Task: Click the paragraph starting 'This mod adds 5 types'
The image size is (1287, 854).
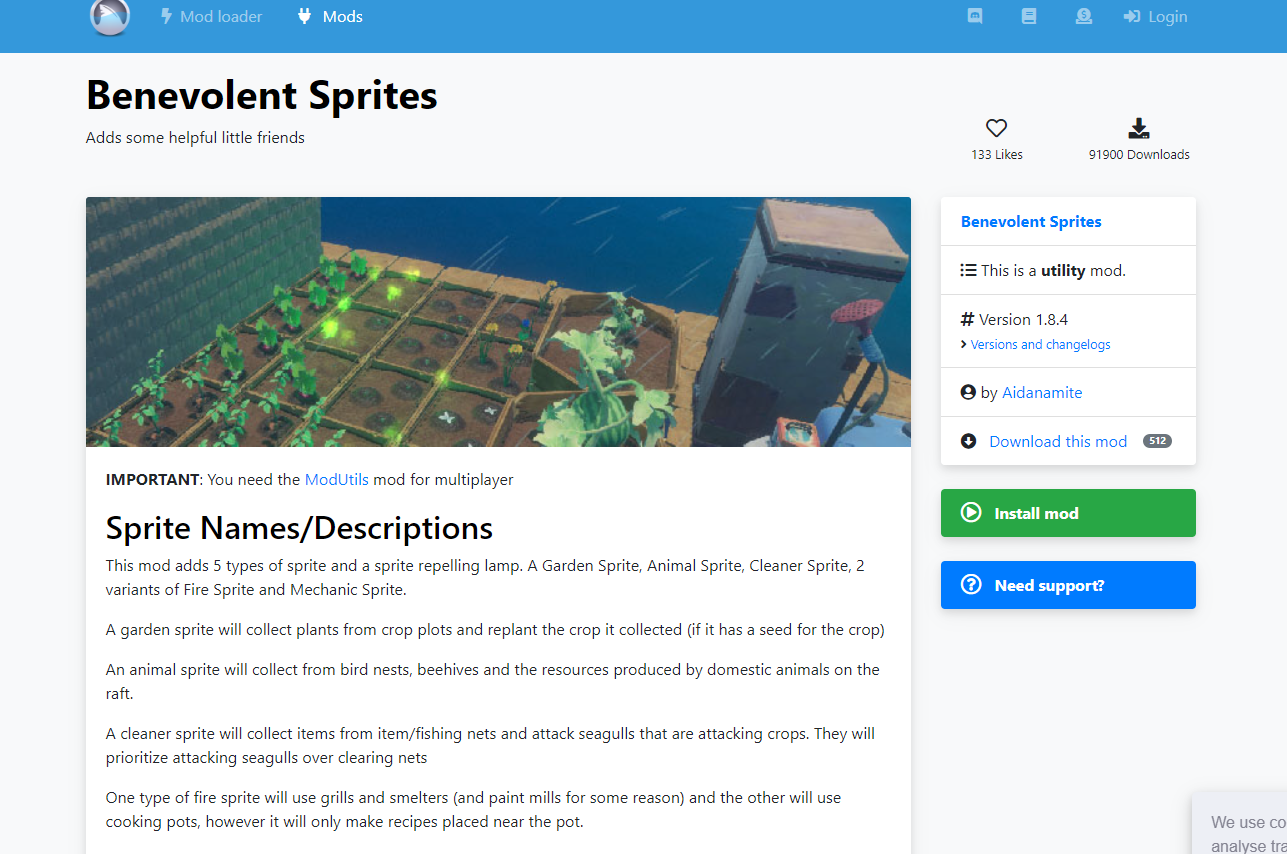Action: click(485, 578)
